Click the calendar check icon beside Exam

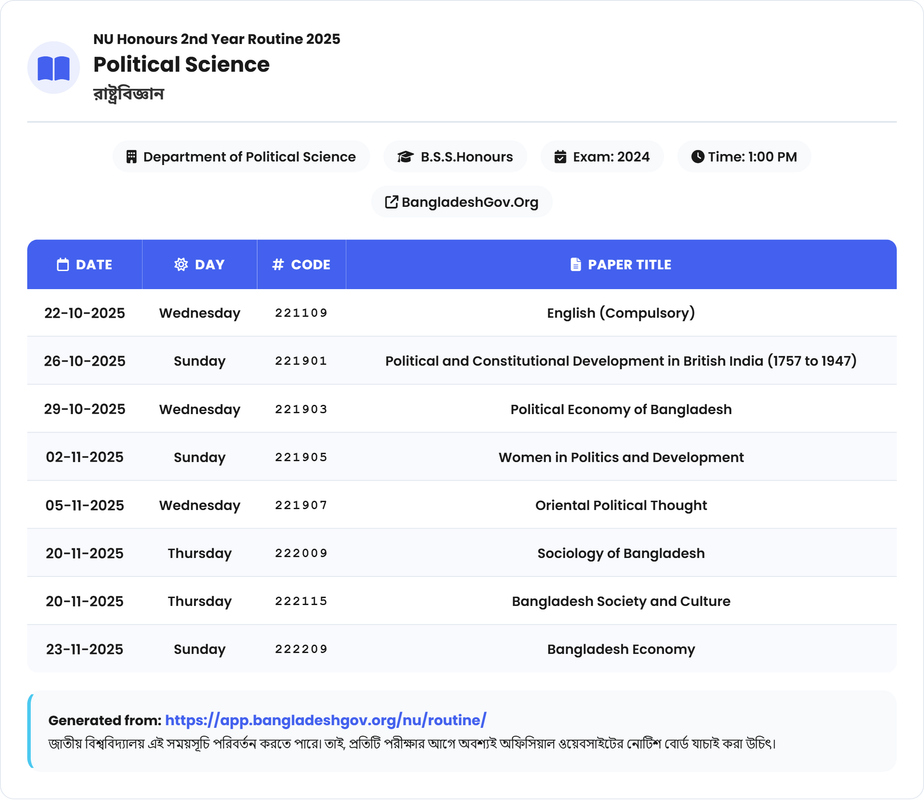coord(560,157)
